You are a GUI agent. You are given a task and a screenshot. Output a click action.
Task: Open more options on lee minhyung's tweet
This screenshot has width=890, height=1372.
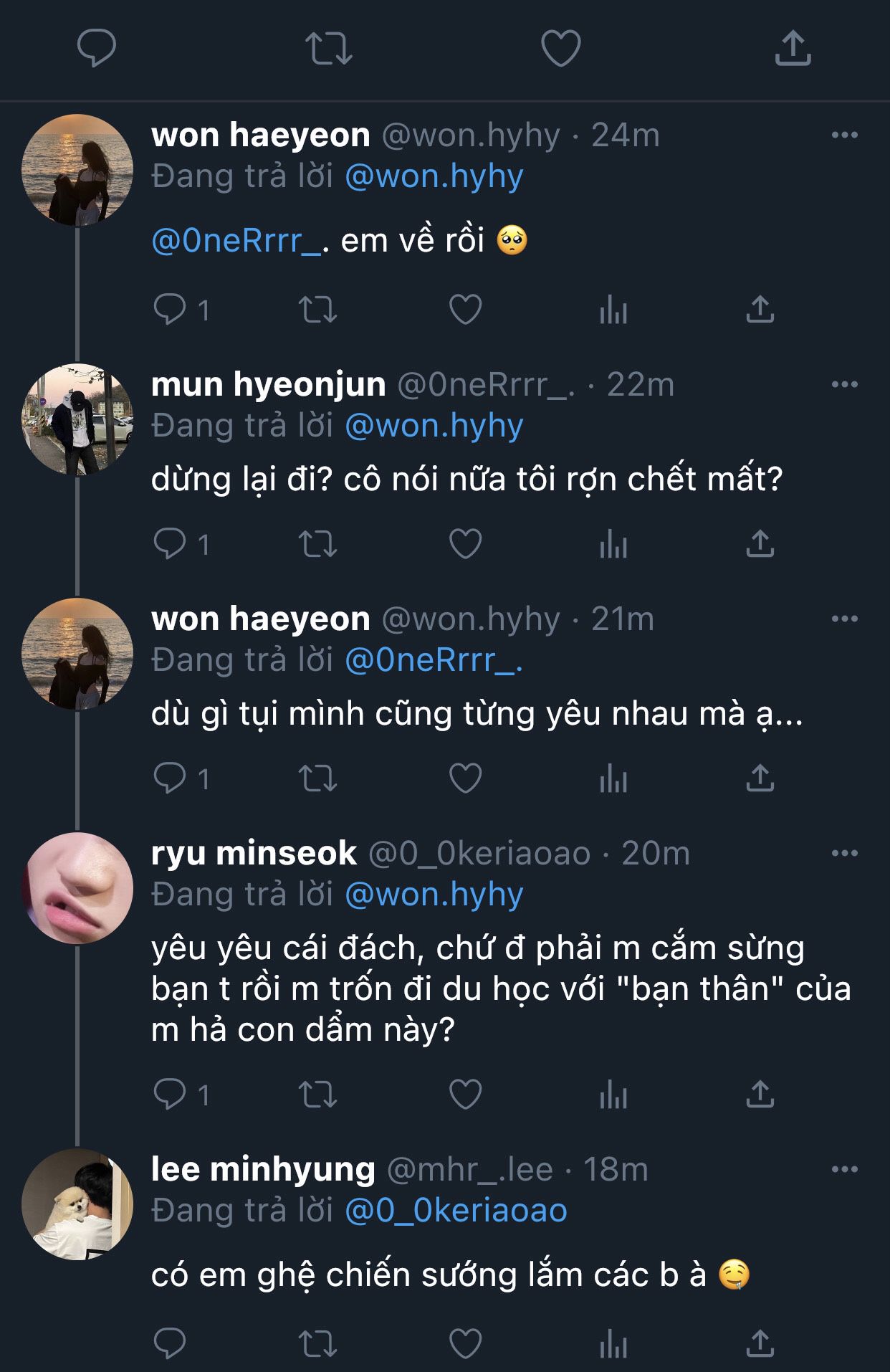(844, 1169)
